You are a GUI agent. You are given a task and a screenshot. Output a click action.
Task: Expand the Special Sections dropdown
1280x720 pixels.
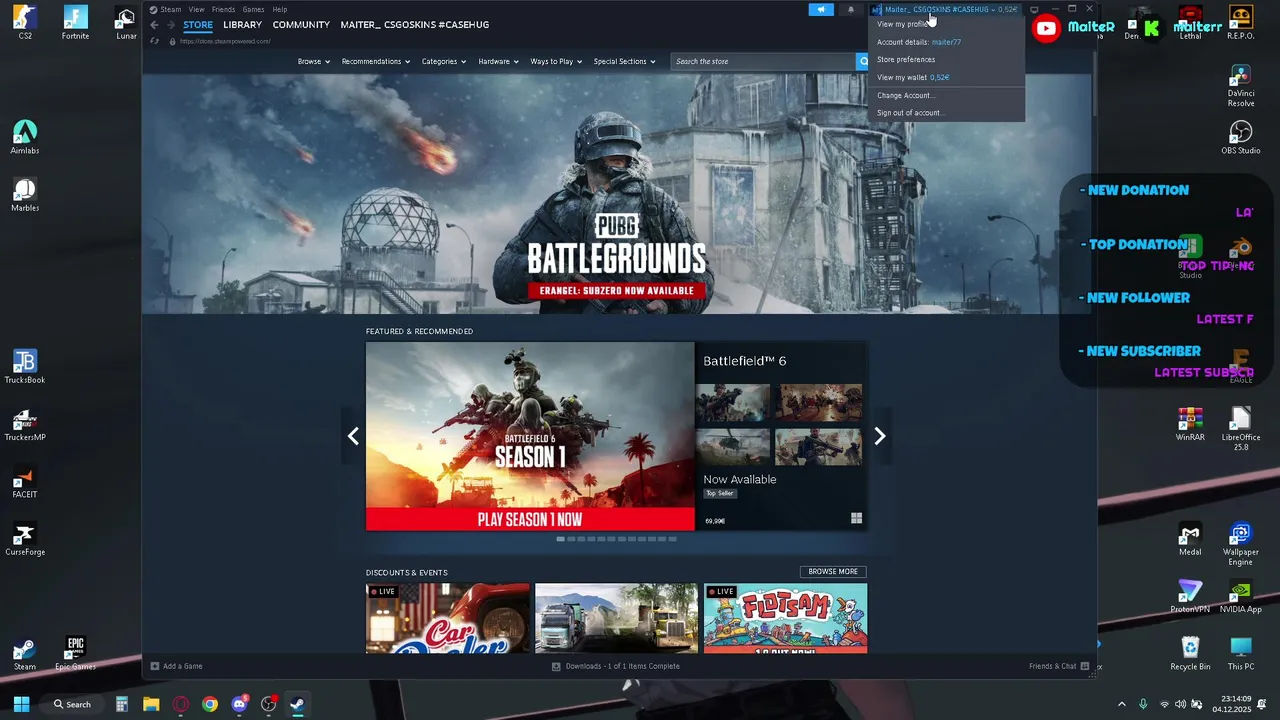(x=624, y=61)
